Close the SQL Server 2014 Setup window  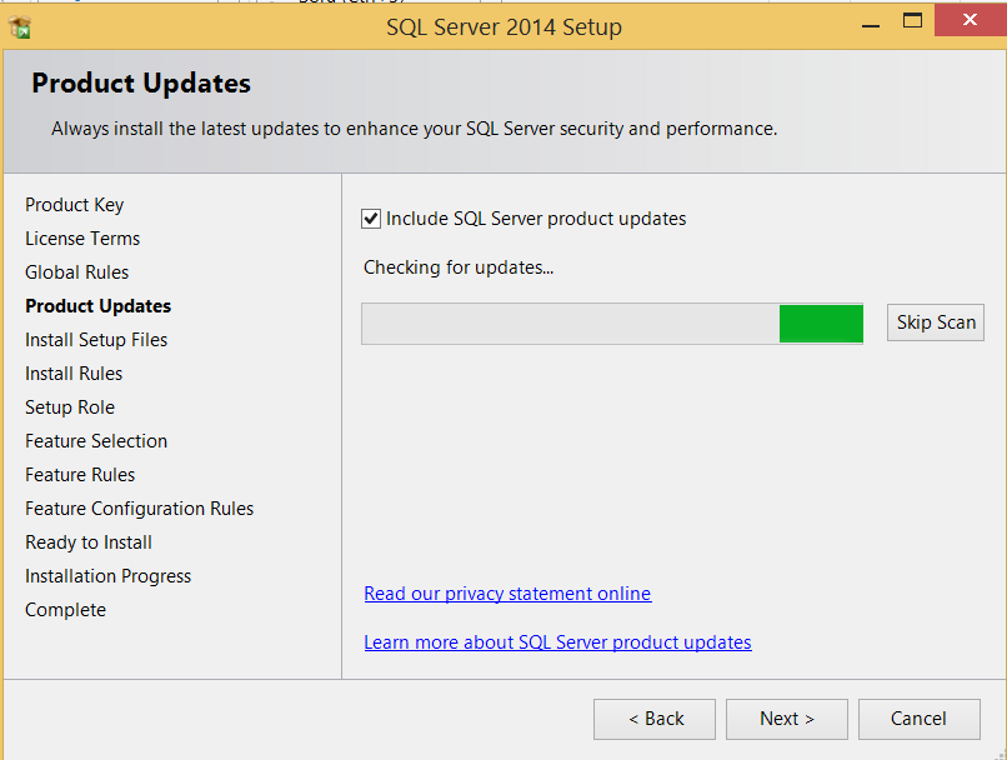click(x=970, y=20)
